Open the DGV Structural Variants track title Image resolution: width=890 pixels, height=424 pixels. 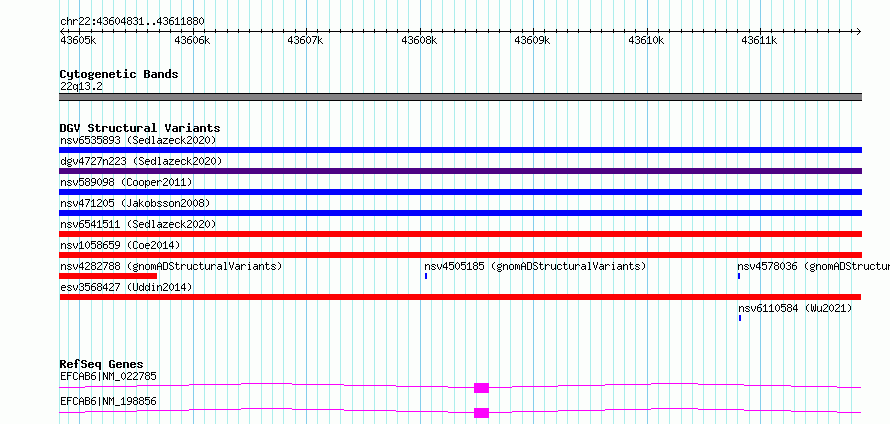(x=140, y=128)
